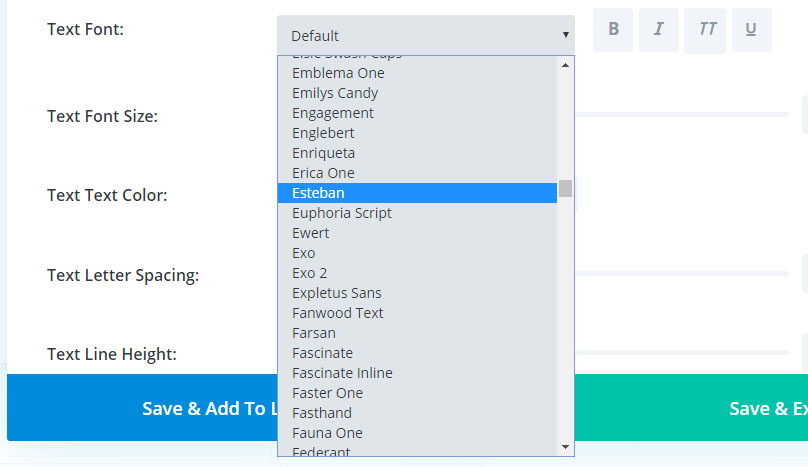This screenshot has width=808, height=467.
Task: Choose the Emblema One font
Action: [338, 73]
